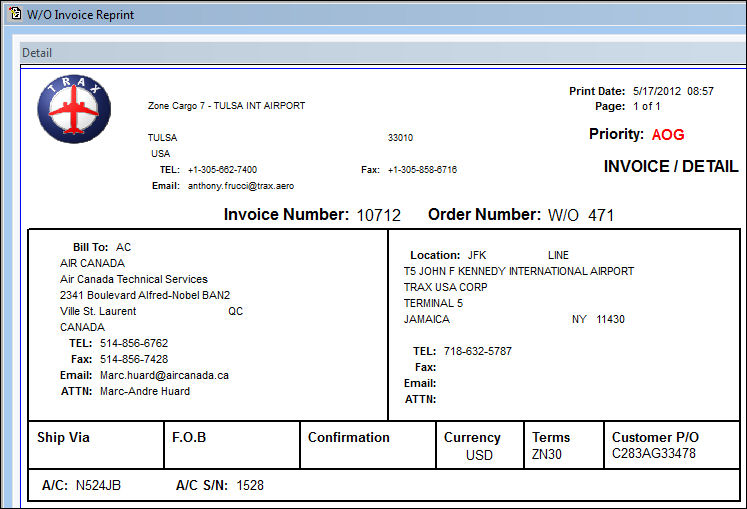Click the TERMINAL 5 line
Image resolution: width=747 pixels, height=509 pixels.
click(433, 303)
